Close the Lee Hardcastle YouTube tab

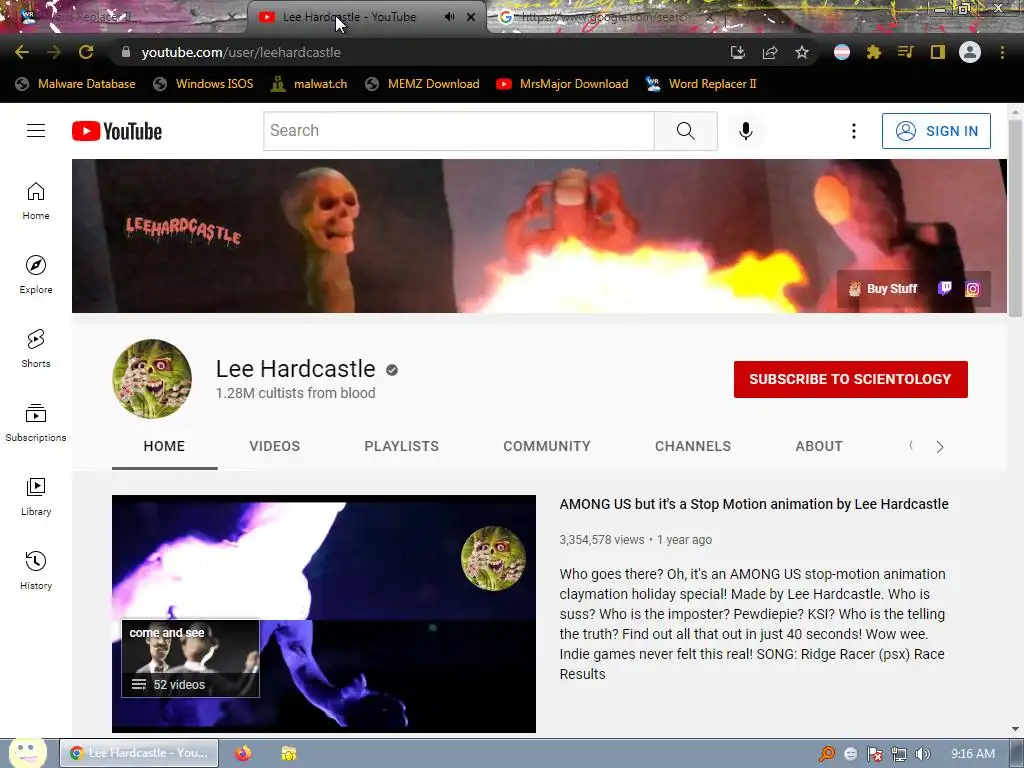click(471, 17)
